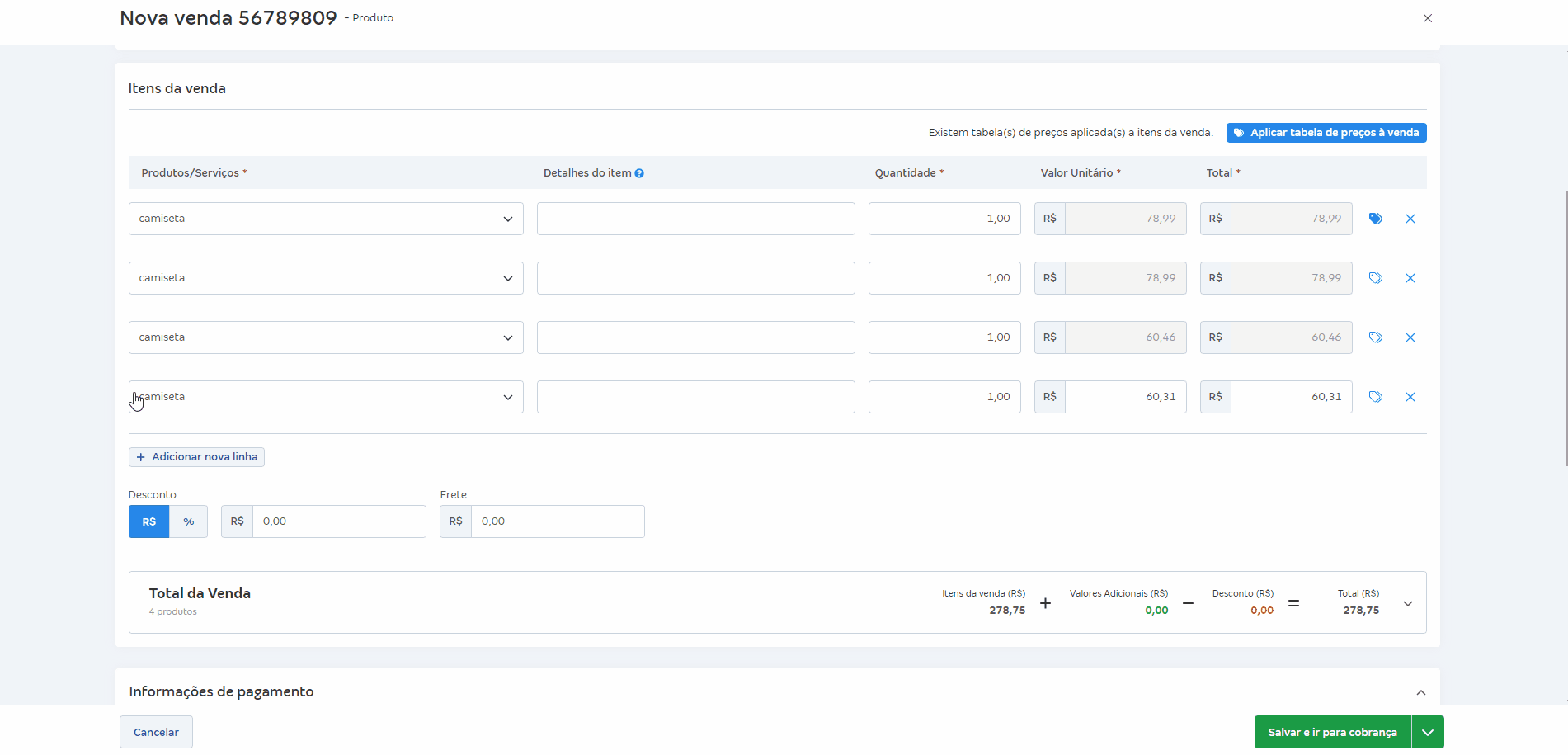
Task: Remove second camiseta line with X icon
Action: [x=1410, y=278]
